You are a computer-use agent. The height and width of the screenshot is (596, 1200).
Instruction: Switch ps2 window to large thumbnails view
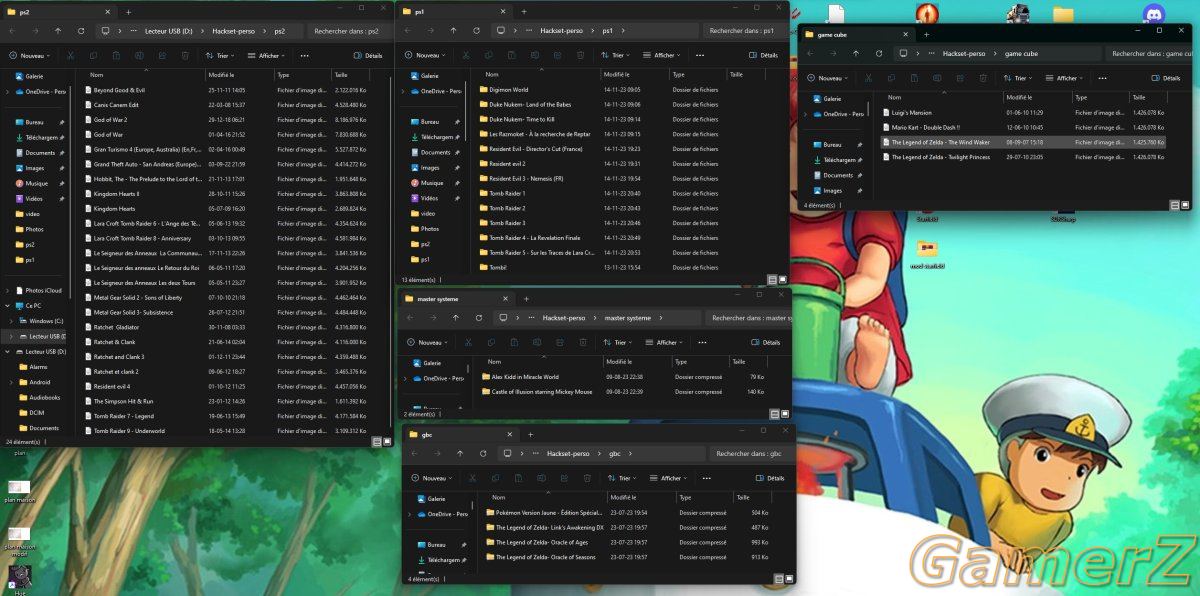(x=387, y=441)
